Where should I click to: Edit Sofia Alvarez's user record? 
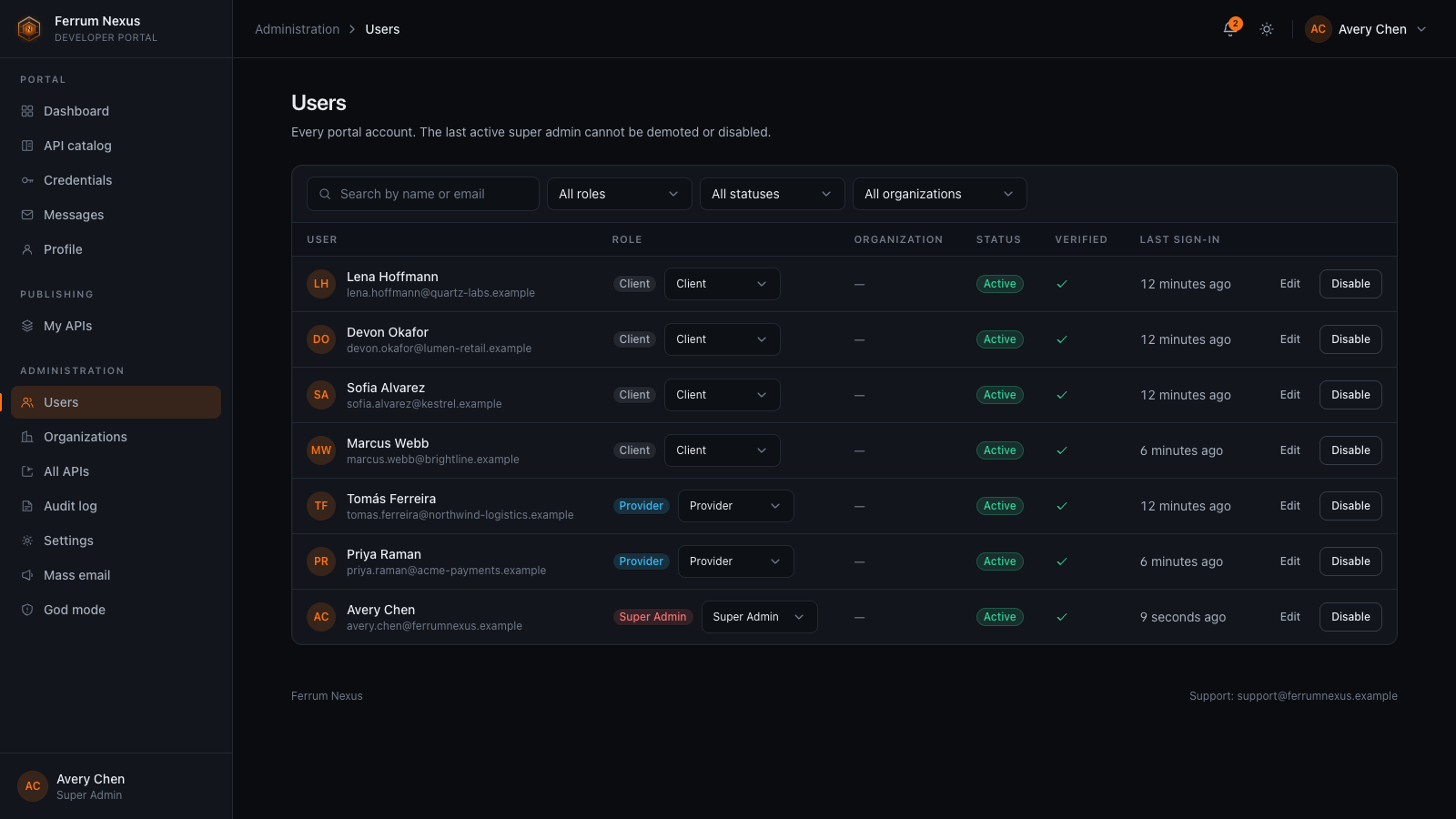click(1290, 395)
